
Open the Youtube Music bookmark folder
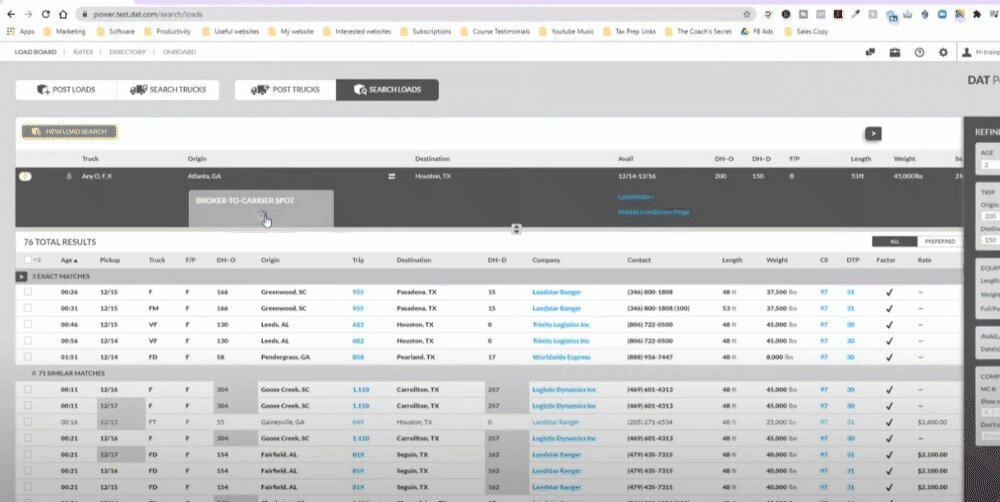(x=566, y=31)
